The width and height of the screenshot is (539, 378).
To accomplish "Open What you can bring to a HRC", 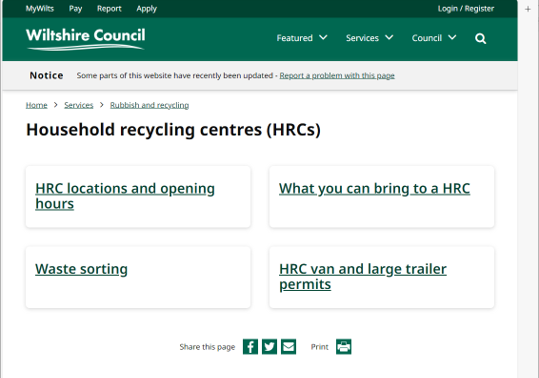I will (374, 189).
